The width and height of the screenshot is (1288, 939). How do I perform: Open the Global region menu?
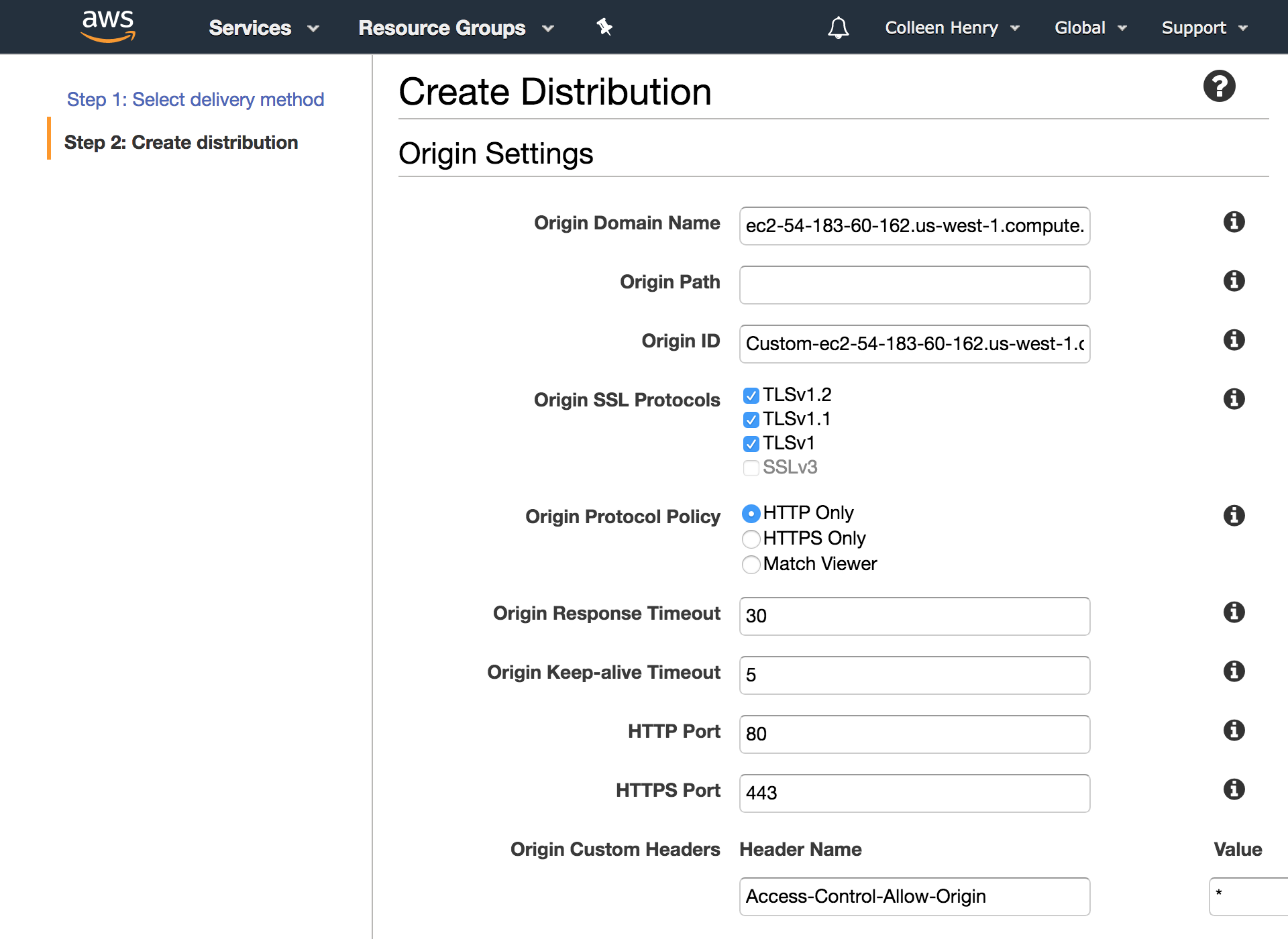(x=1090, y=27)
